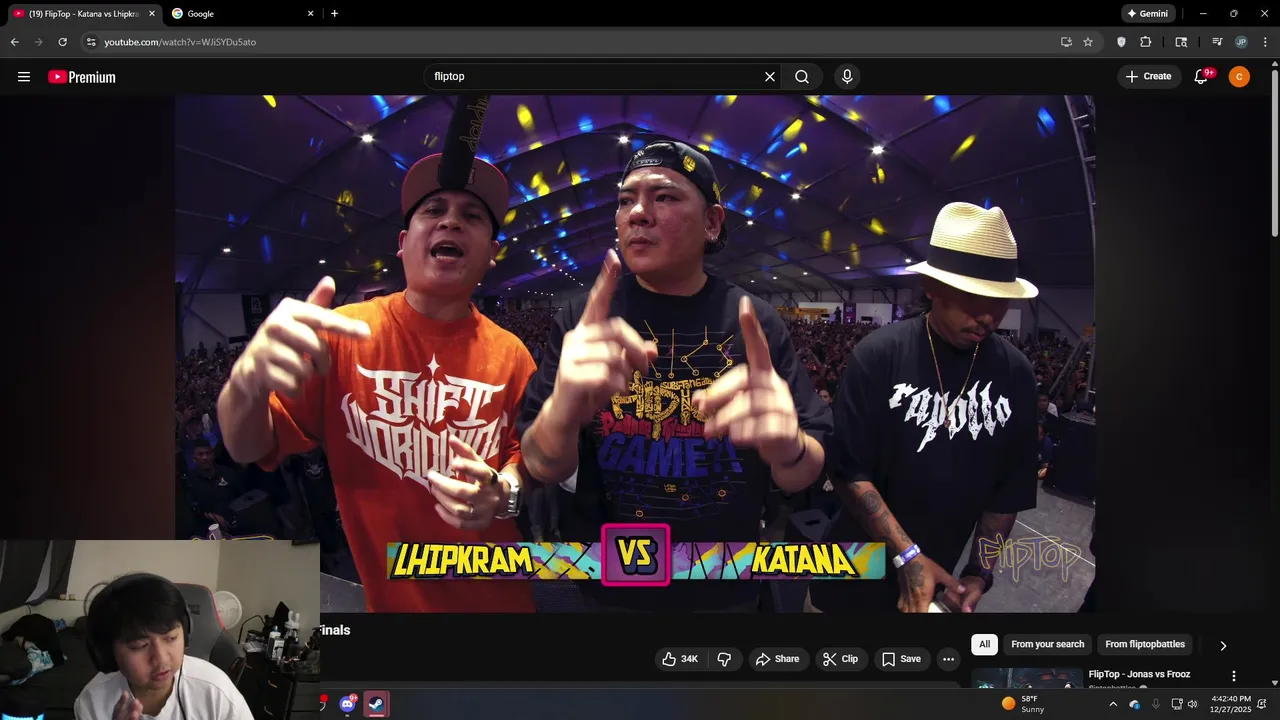
Task: Bookmark this page with star
Action: (1088, 42)
